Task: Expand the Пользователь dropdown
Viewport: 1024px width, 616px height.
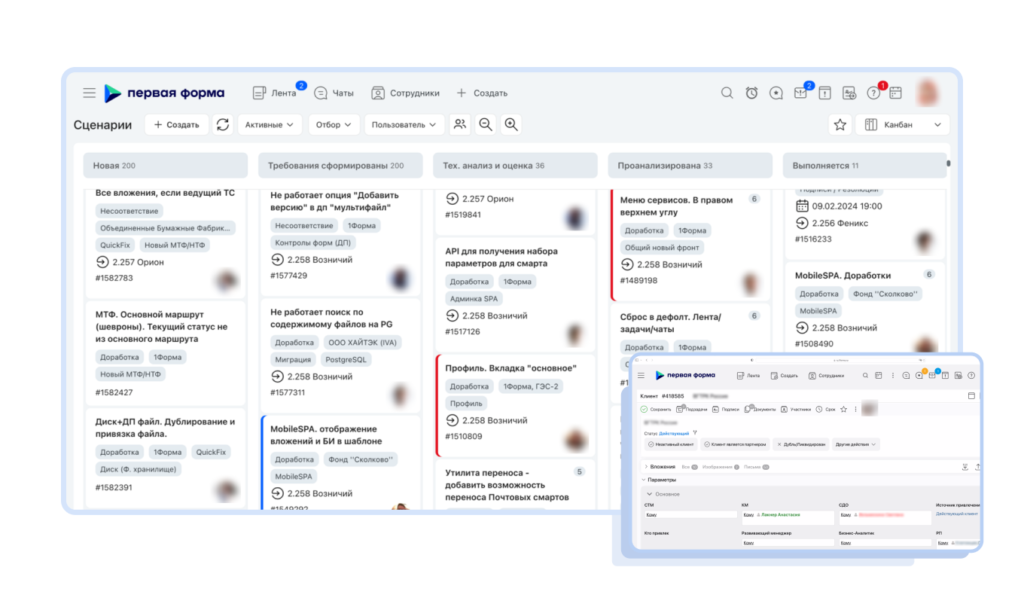Action: click(404, 124)
